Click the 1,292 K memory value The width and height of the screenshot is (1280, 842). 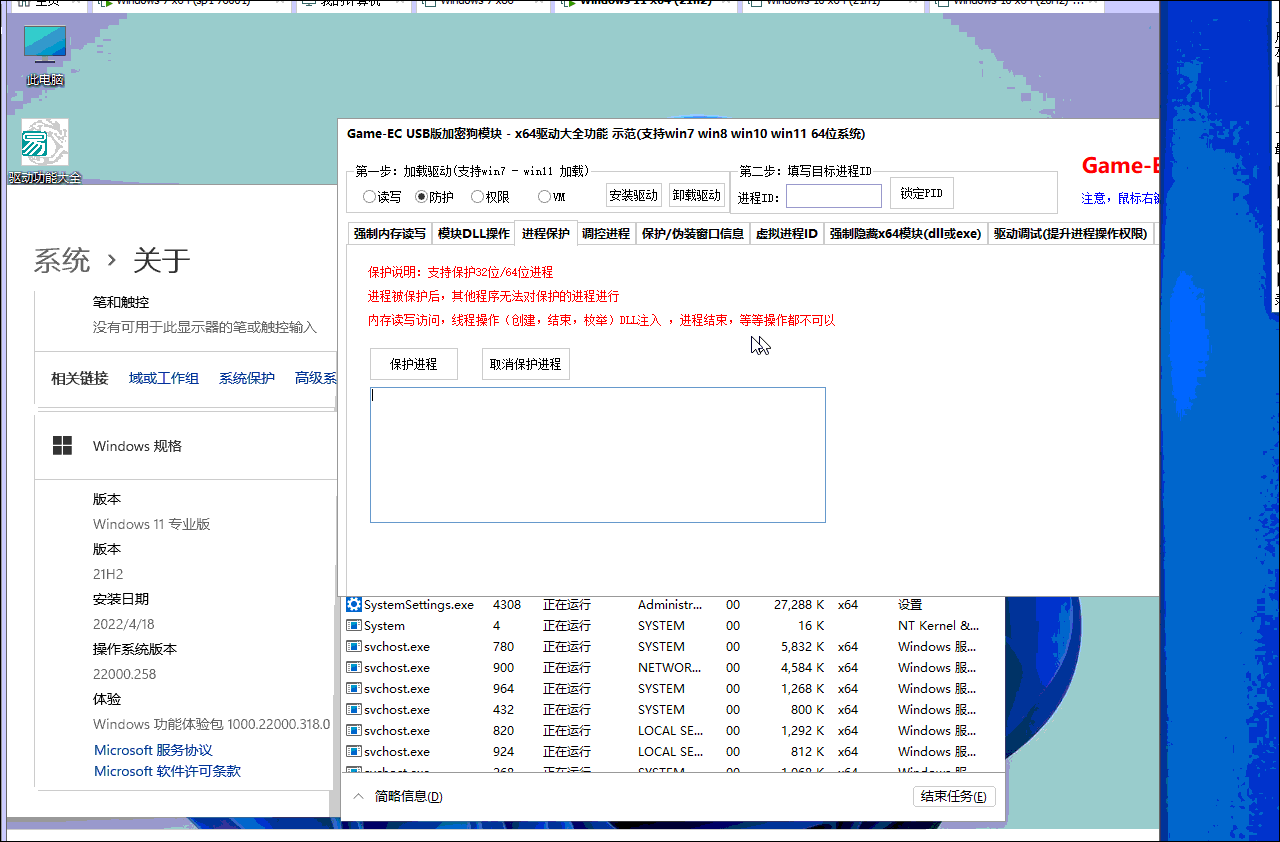pos(803,731)
